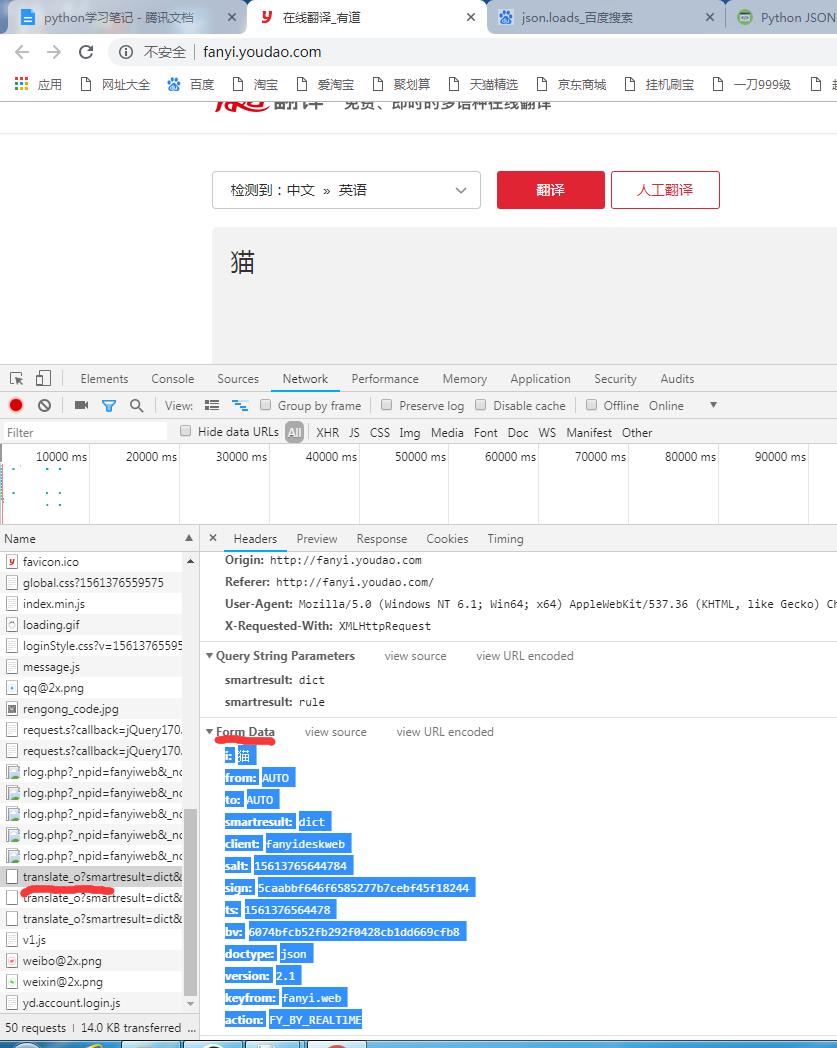Tick the Hide data URLs checkbox
Image resolution: width=837 pixels, height=1048 pixels.
pyautogui.click(x=186, y=431)
